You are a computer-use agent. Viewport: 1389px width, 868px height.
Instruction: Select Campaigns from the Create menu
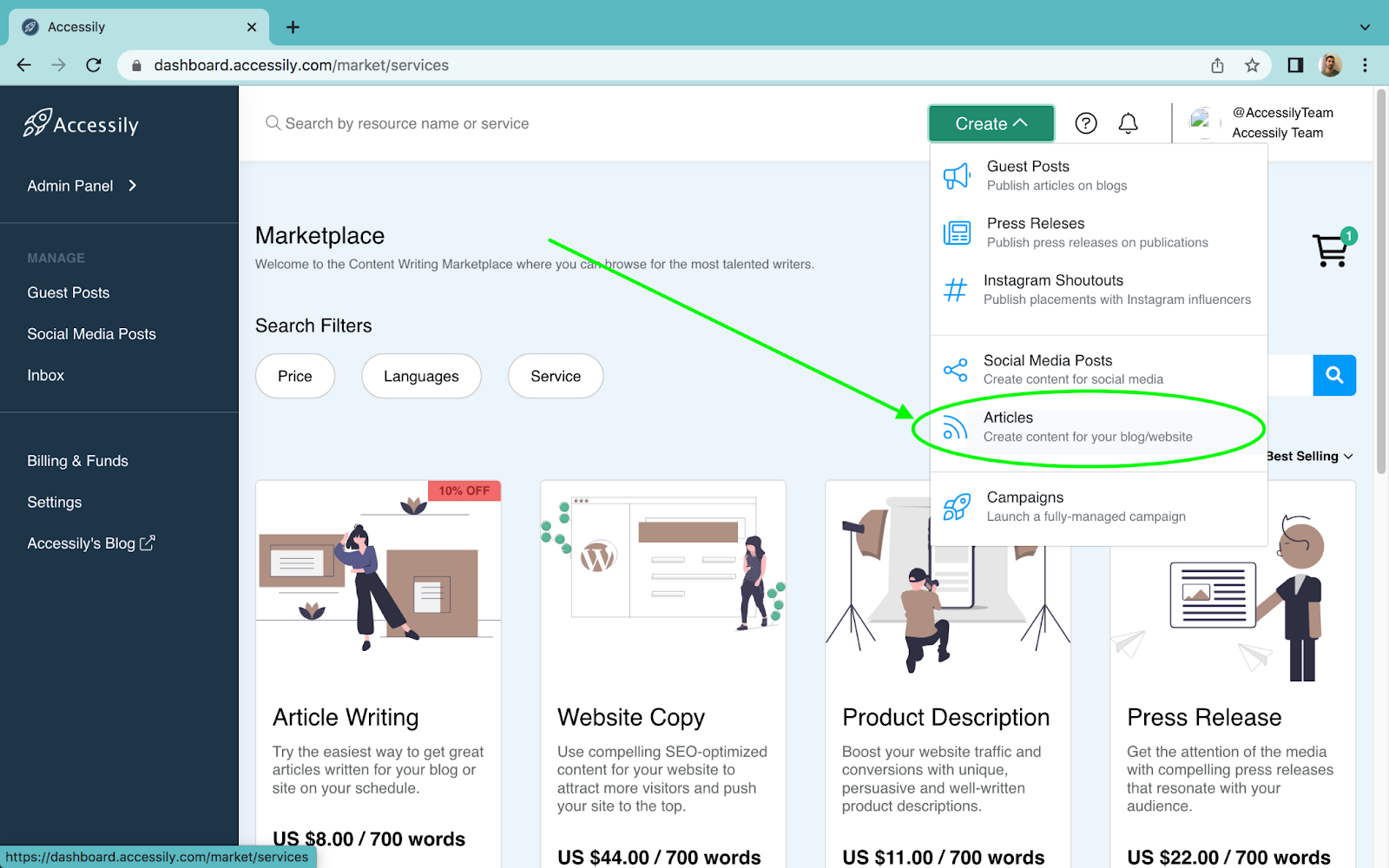pos(1099,507)
